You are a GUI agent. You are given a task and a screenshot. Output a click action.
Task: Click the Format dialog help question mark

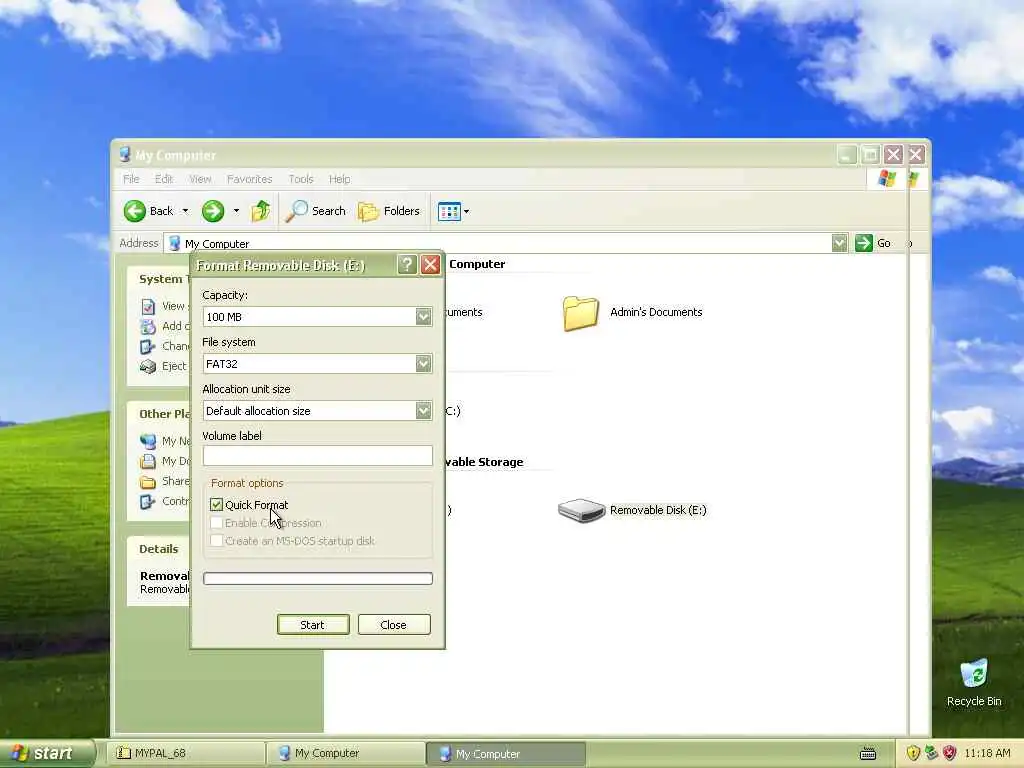(x=407, y=265)
